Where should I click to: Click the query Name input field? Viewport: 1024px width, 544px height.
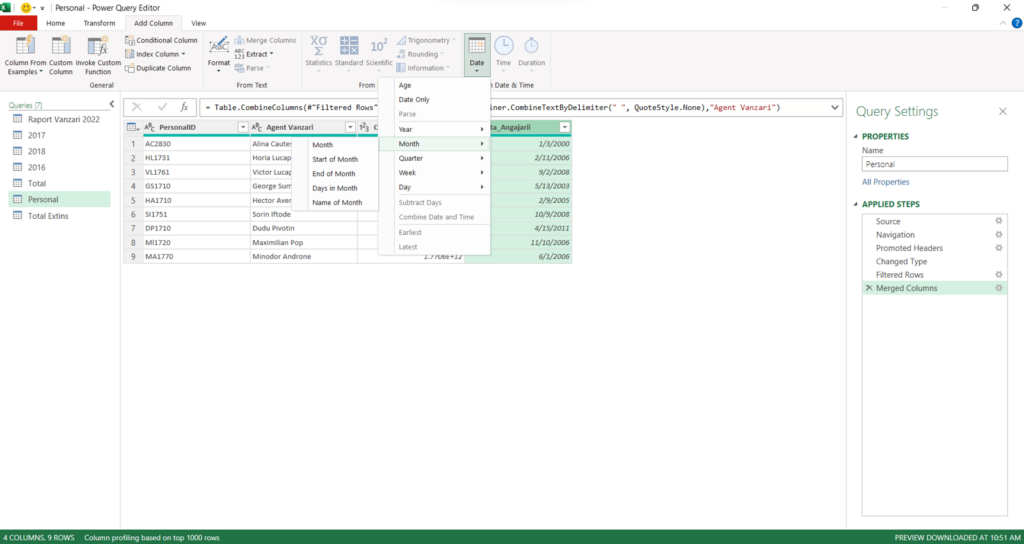click(935, 165)
